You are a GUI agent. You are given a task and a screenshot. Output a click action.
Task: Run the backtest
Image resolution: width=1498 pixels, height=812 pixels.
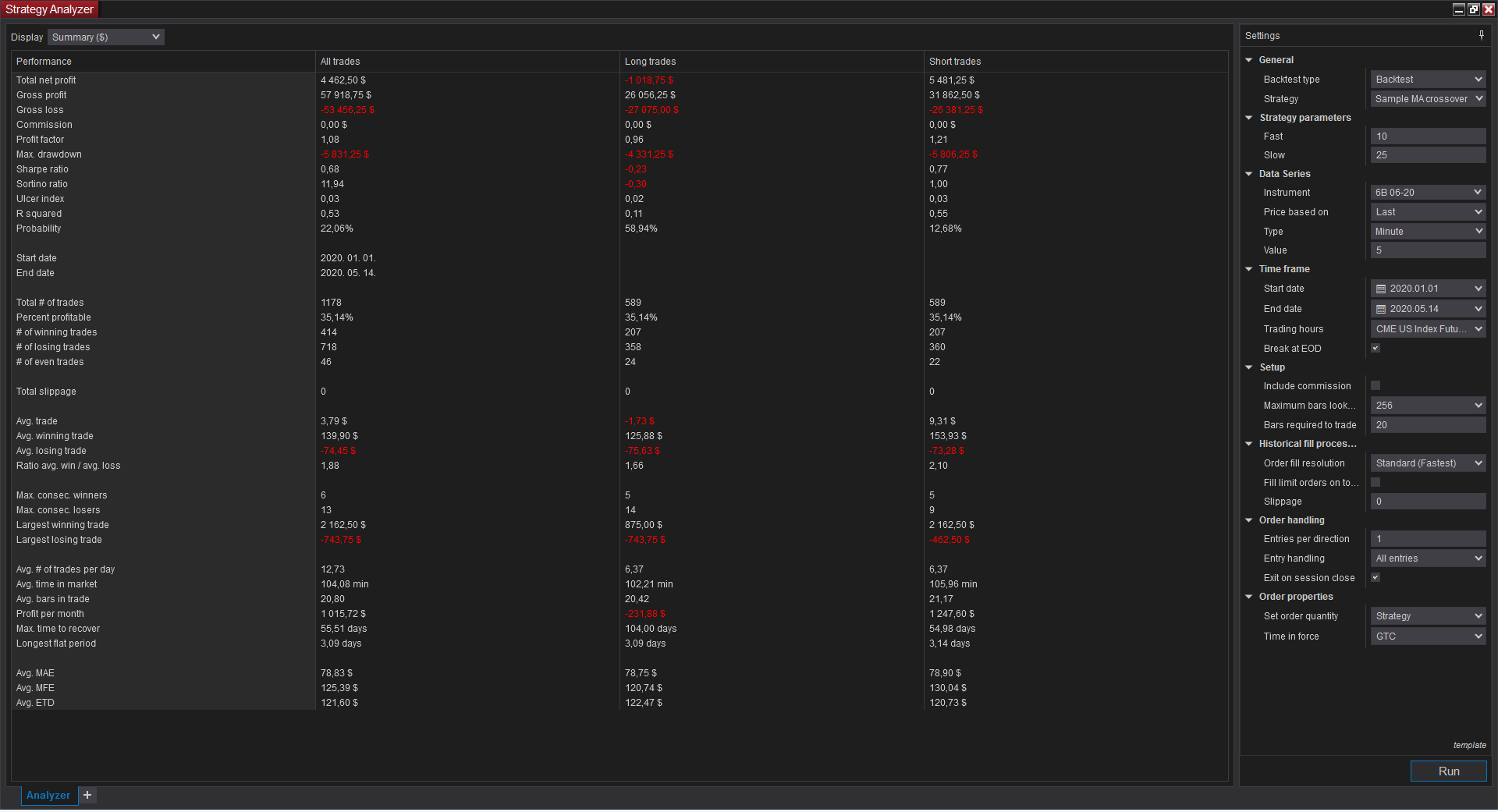tap(1448, 771)
